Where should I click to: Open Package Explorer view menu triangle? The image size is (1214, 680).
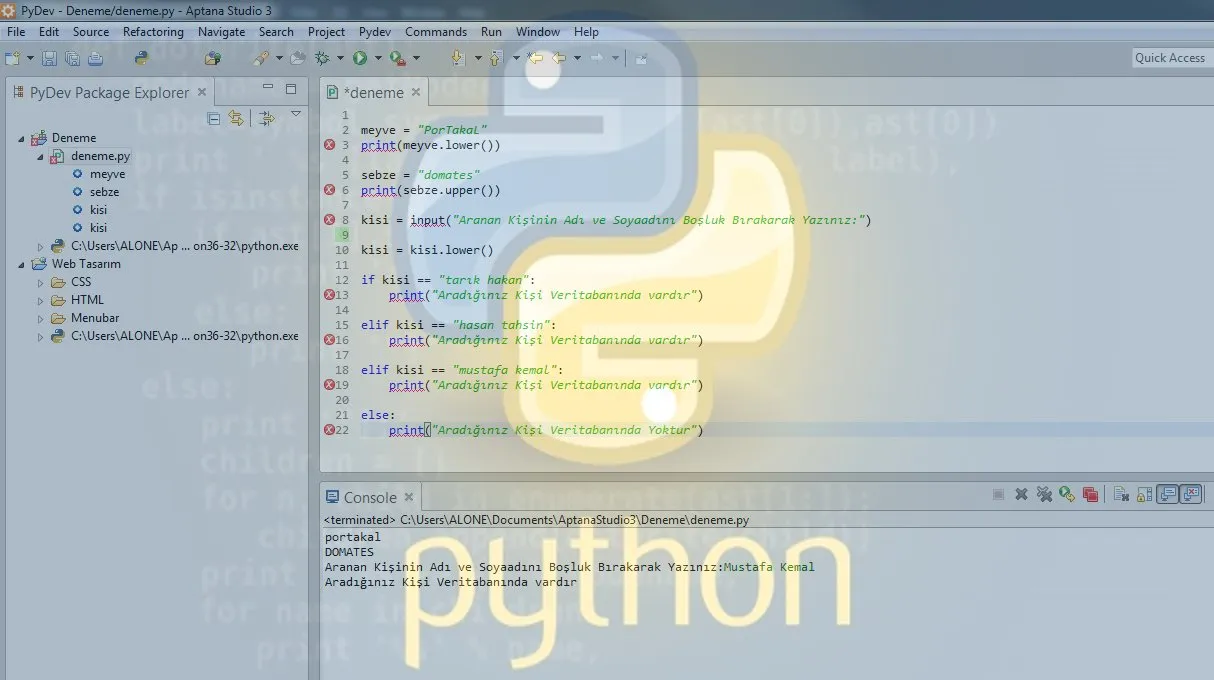coord(296,114)
